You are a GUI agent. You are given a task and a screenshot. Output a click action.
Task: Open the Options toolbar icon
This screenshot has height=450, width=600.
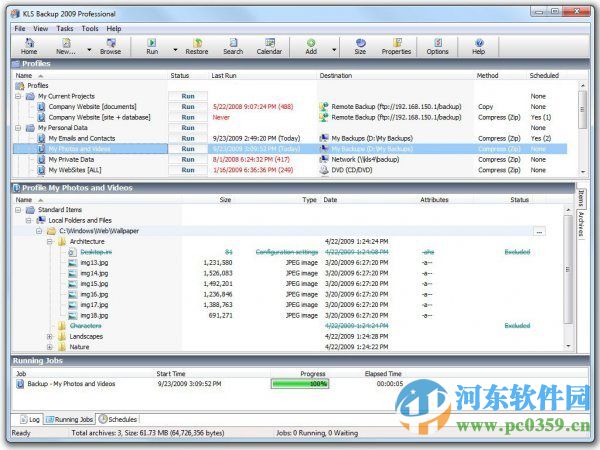pyautogui.click(x=437, y=46)
